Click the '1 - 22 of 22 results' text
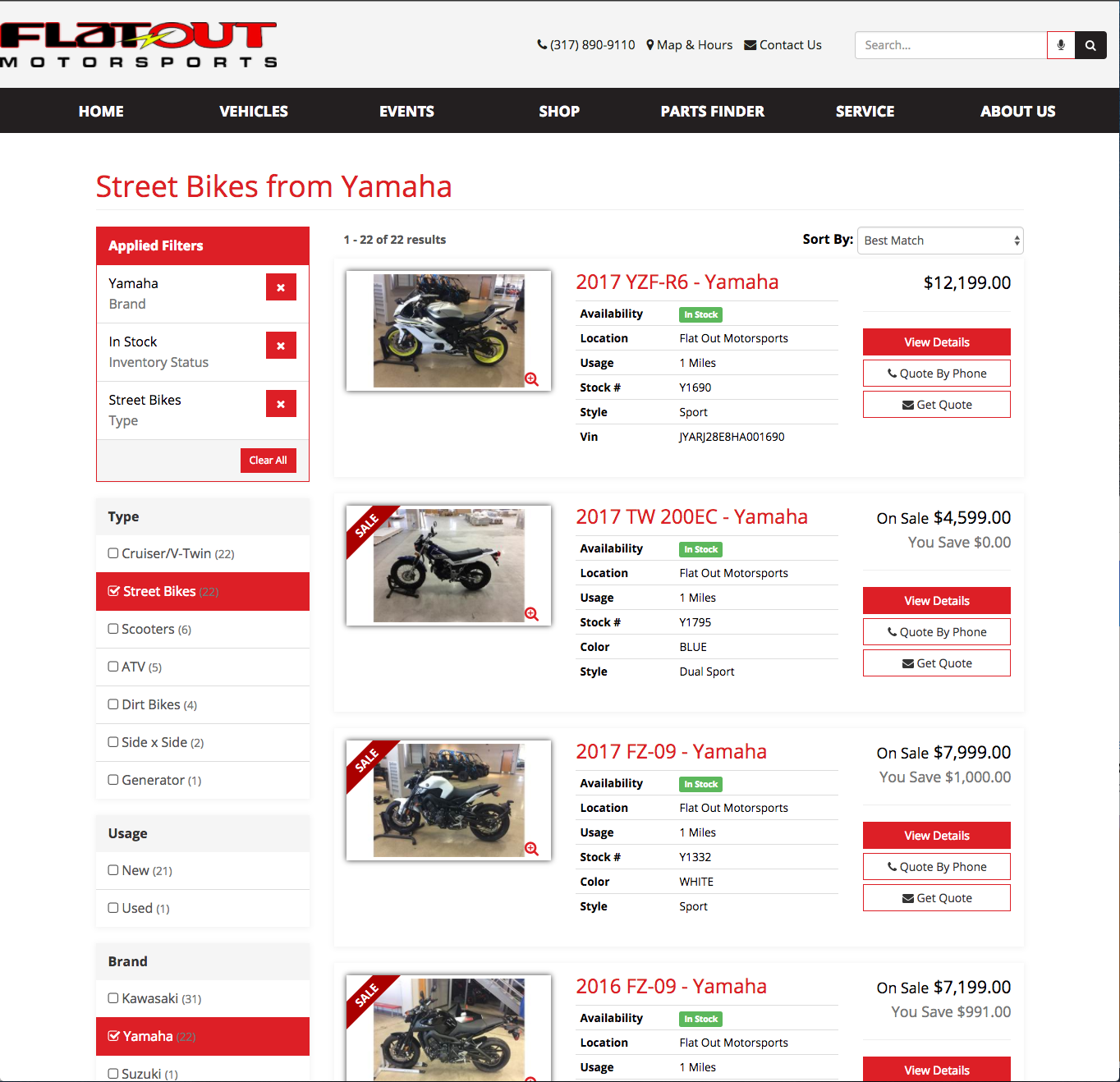Viewport: 1120px width, 1082px height. tap(395, 240)
